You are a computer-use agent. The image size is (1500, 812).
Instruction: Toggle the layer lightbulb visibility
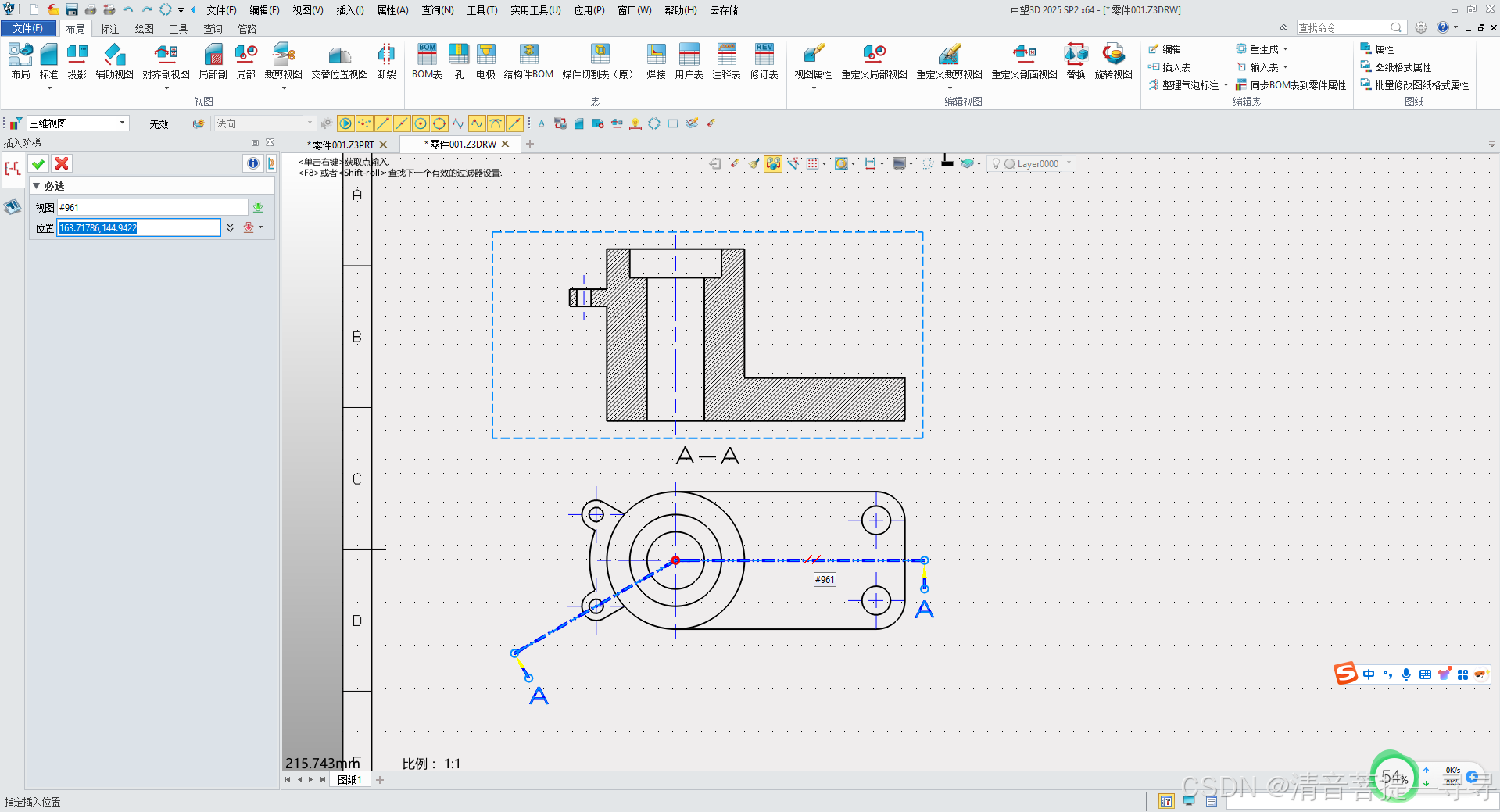(x=996, y=163)
